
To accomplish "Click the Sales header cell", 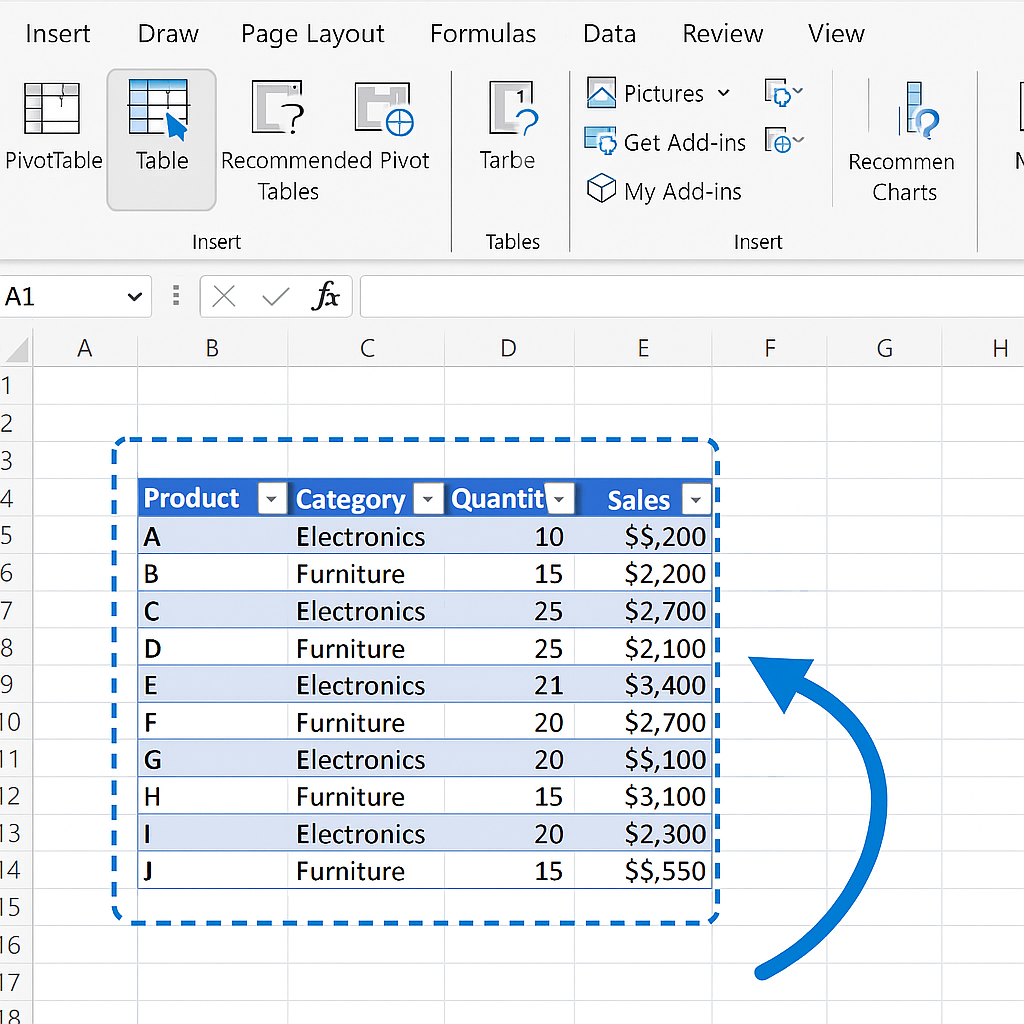I will [x=643, y=498].
